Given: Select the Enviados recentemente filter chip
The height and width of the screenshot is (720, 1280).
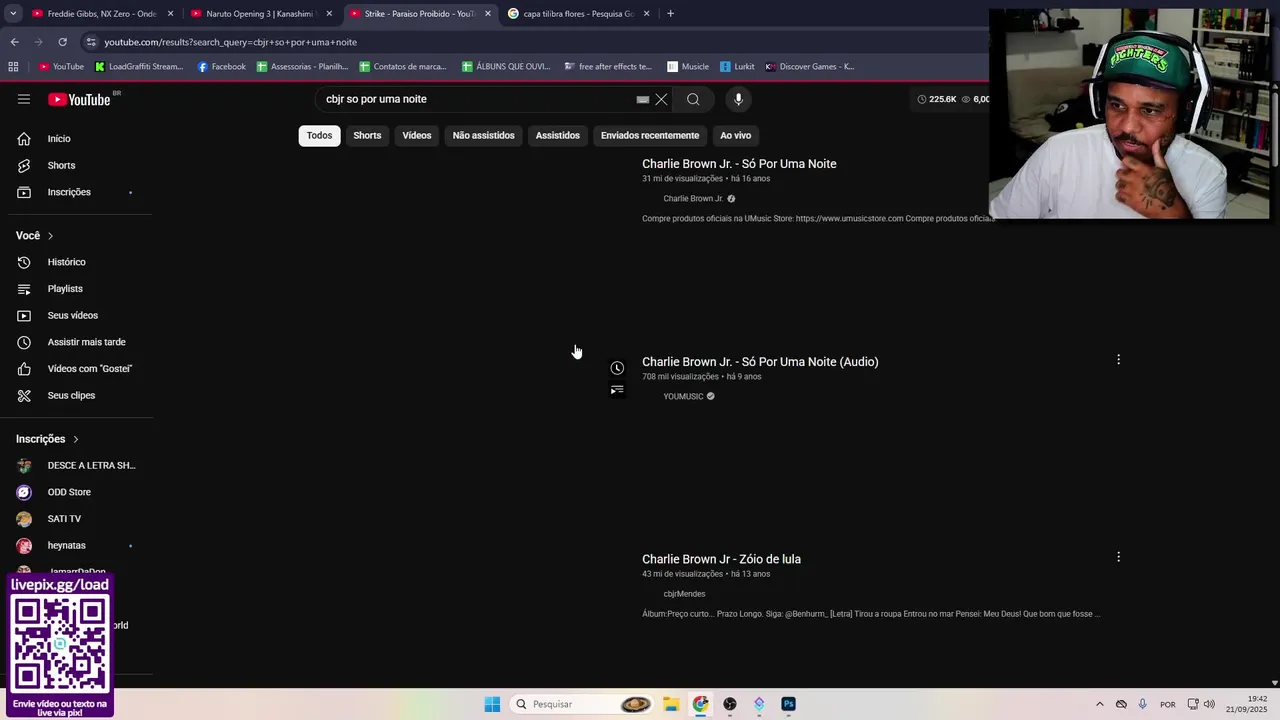Looking at the screenshot, I should (x=650, y=136).
